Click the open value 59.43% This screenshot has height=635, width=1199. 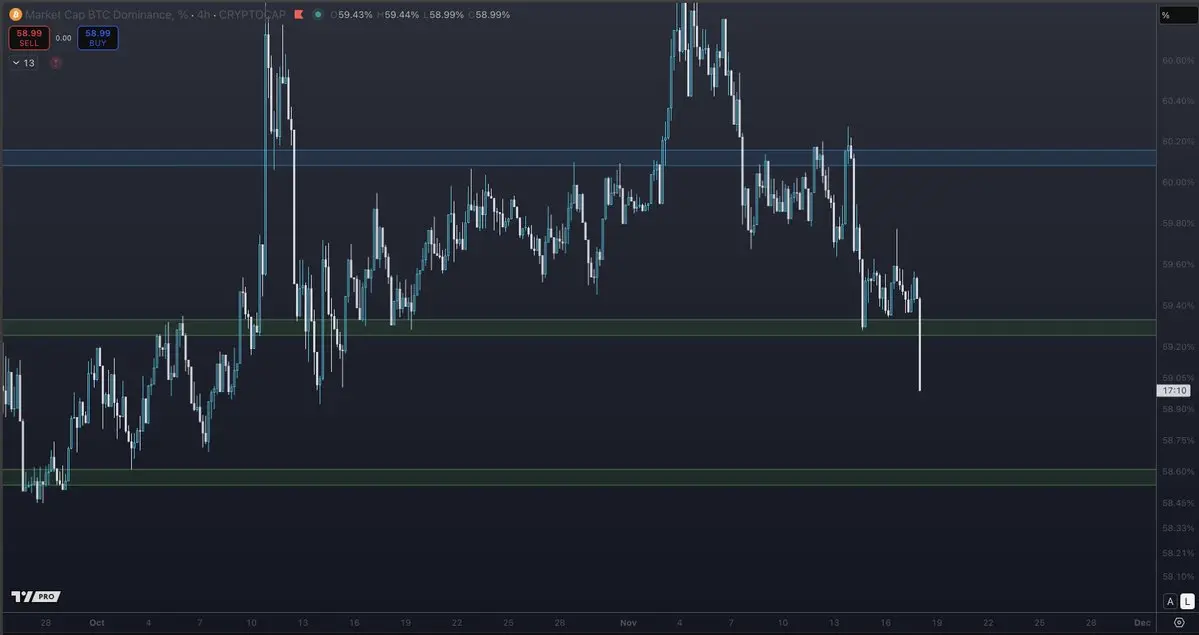(355, 15)
